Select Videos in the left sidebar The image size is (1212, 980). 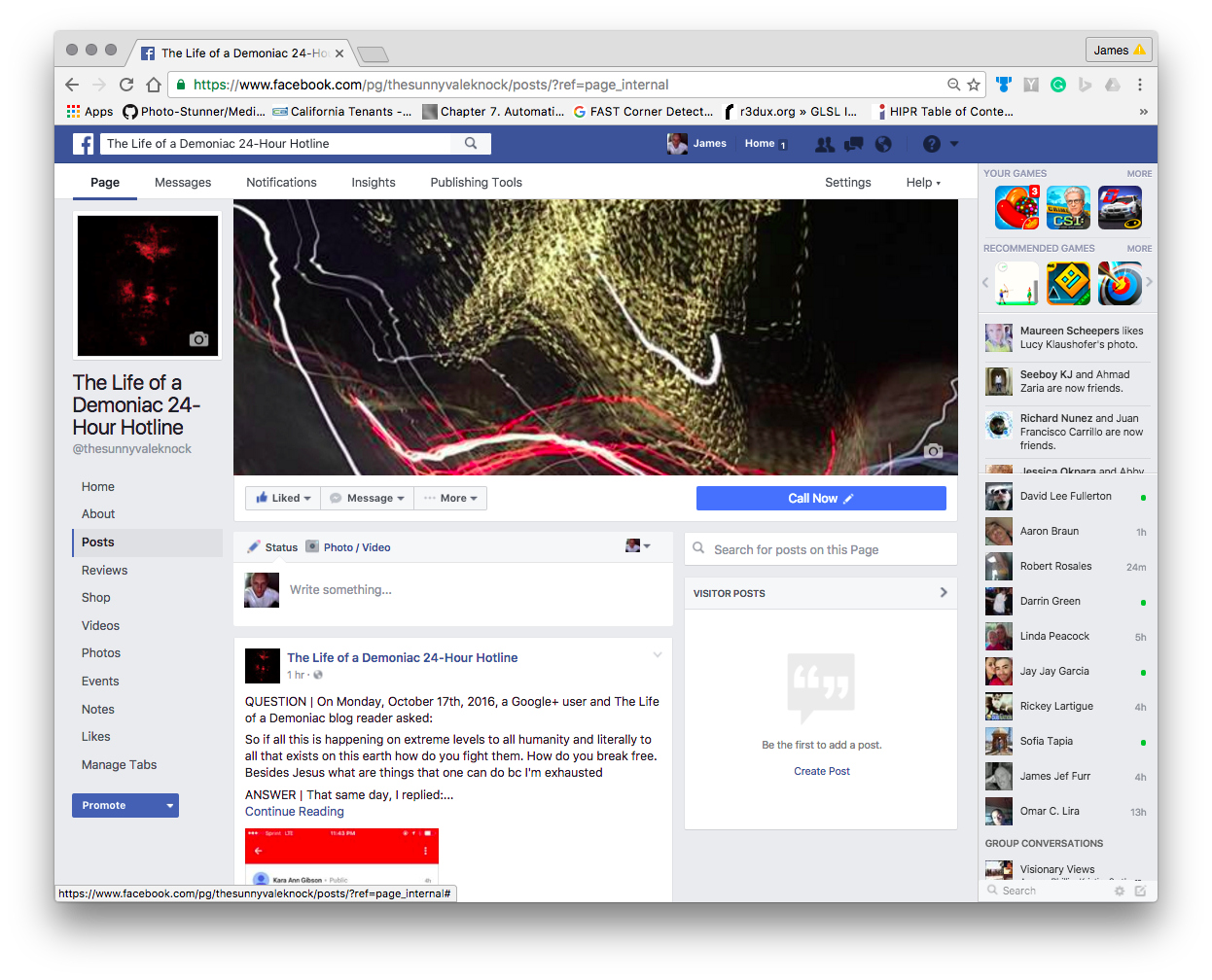[x=101, y=626]
